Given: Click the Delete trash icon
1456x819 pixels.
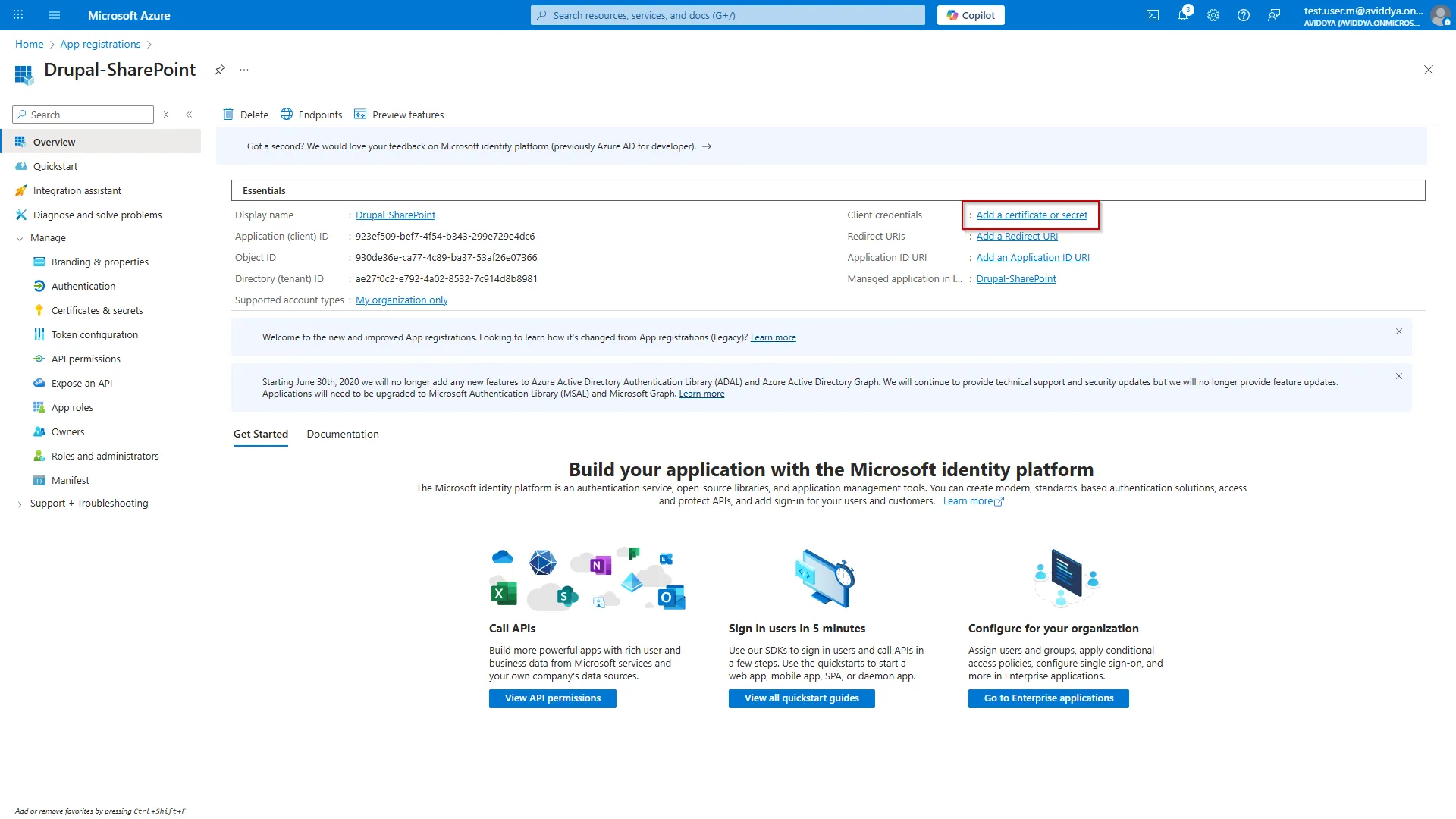Looking at the screenshot, I should click(228, 115).
